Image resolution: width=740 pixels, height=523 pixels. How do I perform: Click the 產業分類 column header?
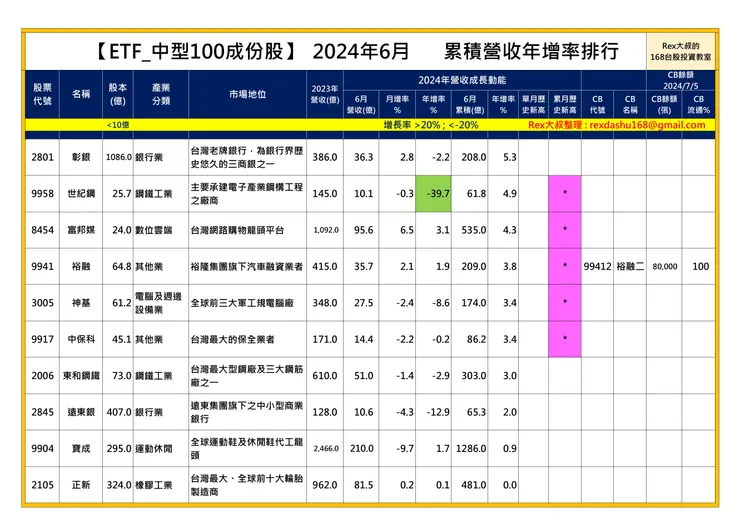click(x=161, y=94)
